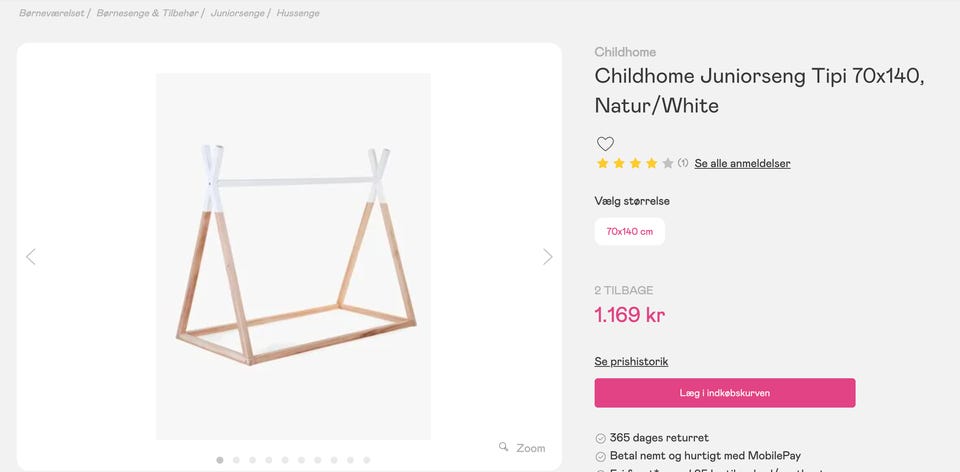This screenshot has width=960, height=472.
Task: Click the tipi bed product image
Action: pyautogui.click(x=293, y=256)
